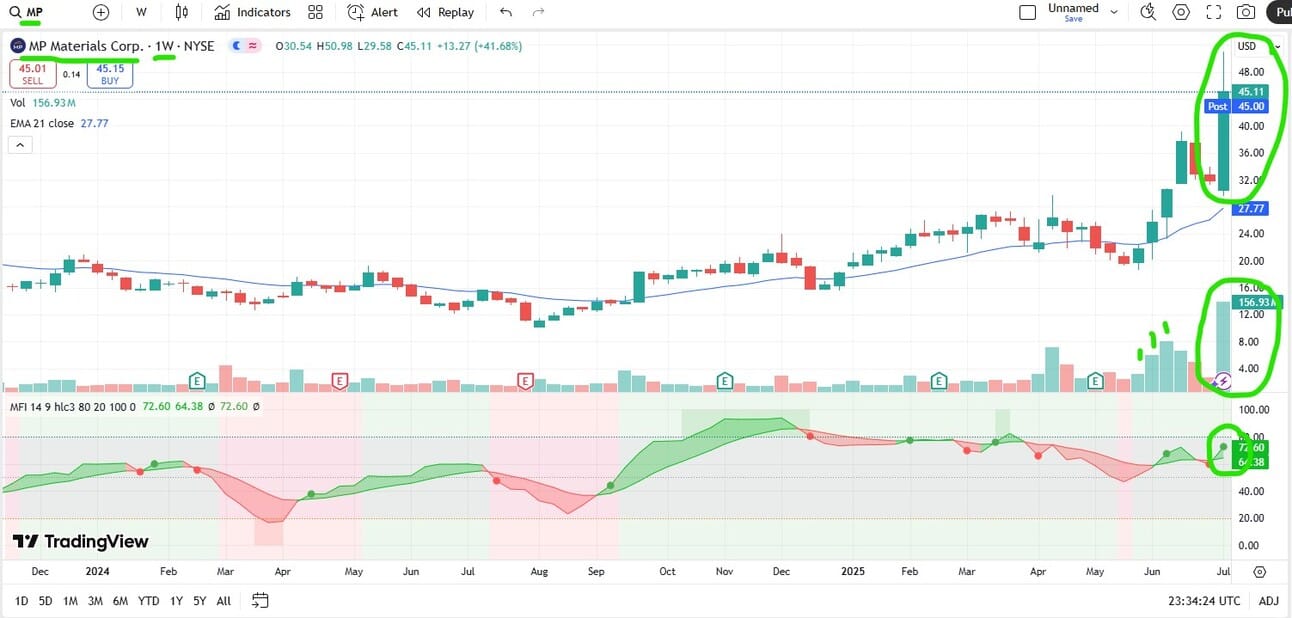This screenshot has width=1292, height=618.
Task: Set range to 5D
Action: point(45,601)
